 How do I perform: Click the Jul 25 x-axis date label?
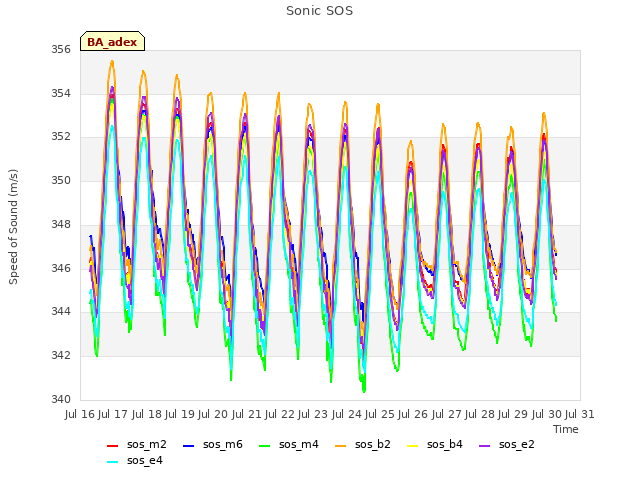(x=380, y=415)
